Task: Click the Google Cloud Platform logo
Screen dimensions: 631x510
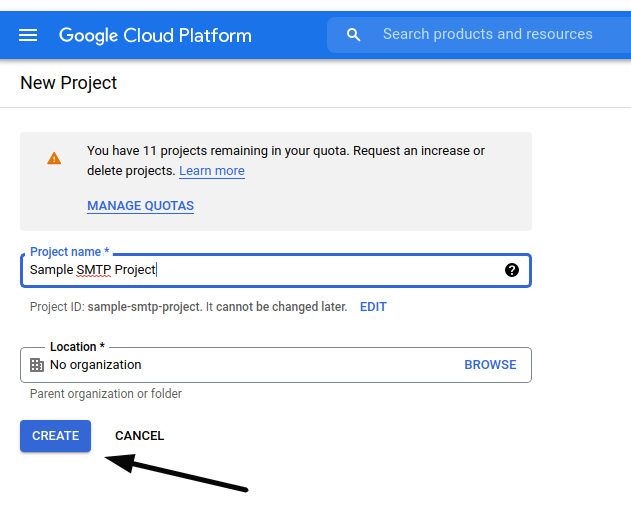Action: (x=155, y=35)
